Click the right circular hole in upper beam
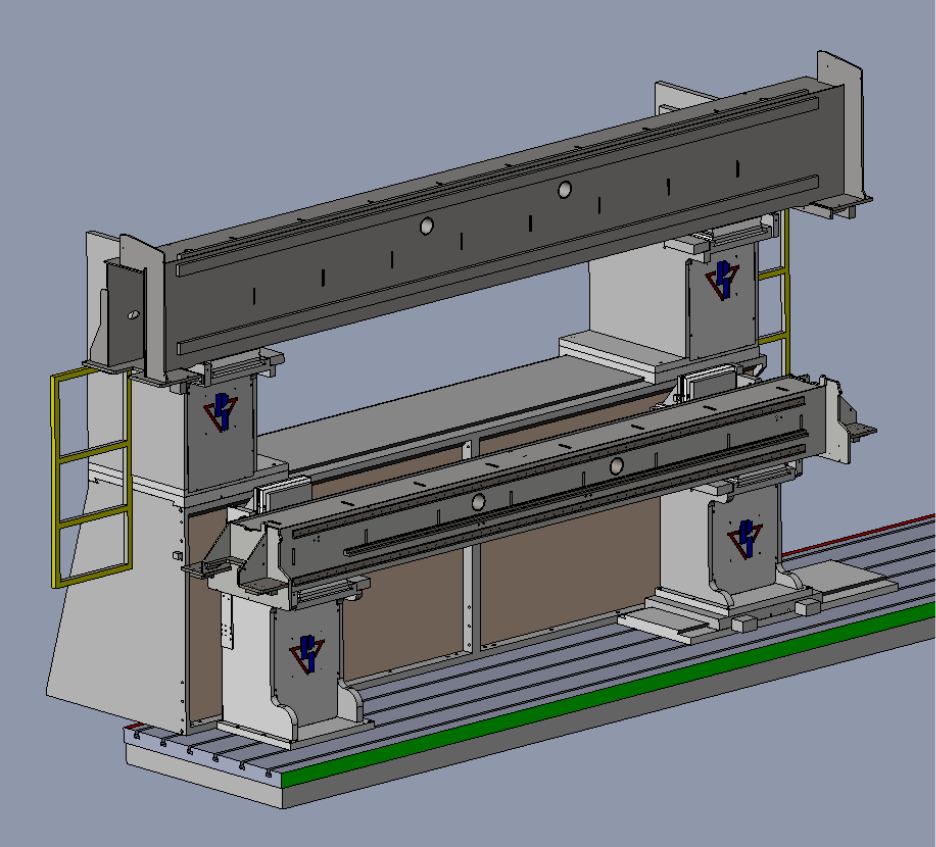 coord(564,189)
